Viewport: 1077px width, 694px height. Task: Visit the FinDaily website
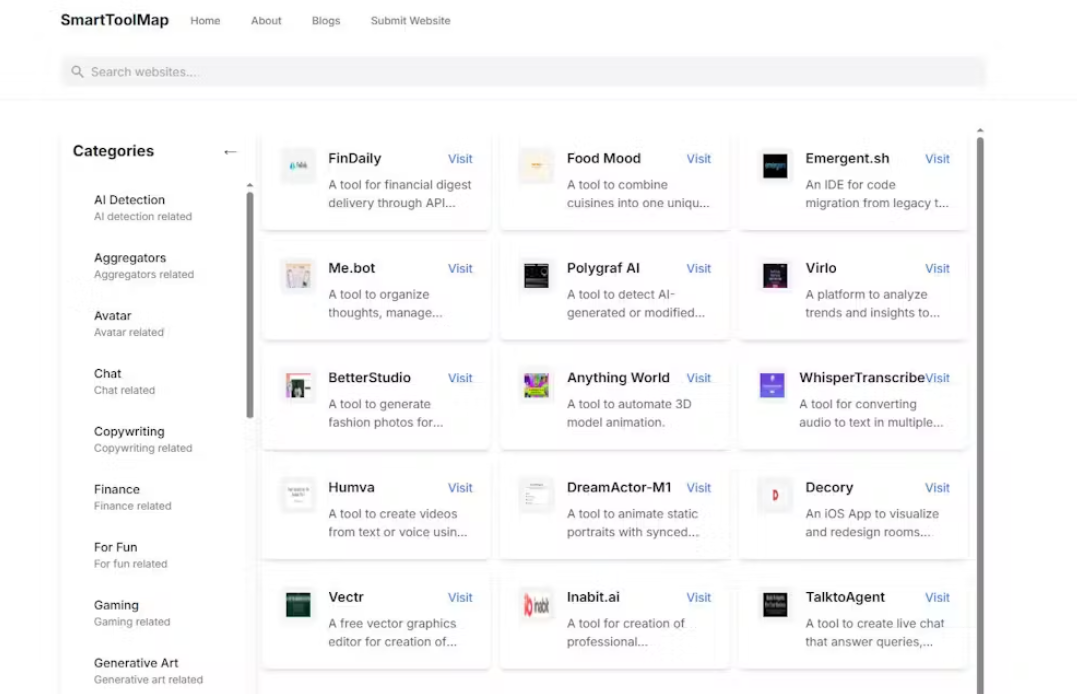[460, 159]
